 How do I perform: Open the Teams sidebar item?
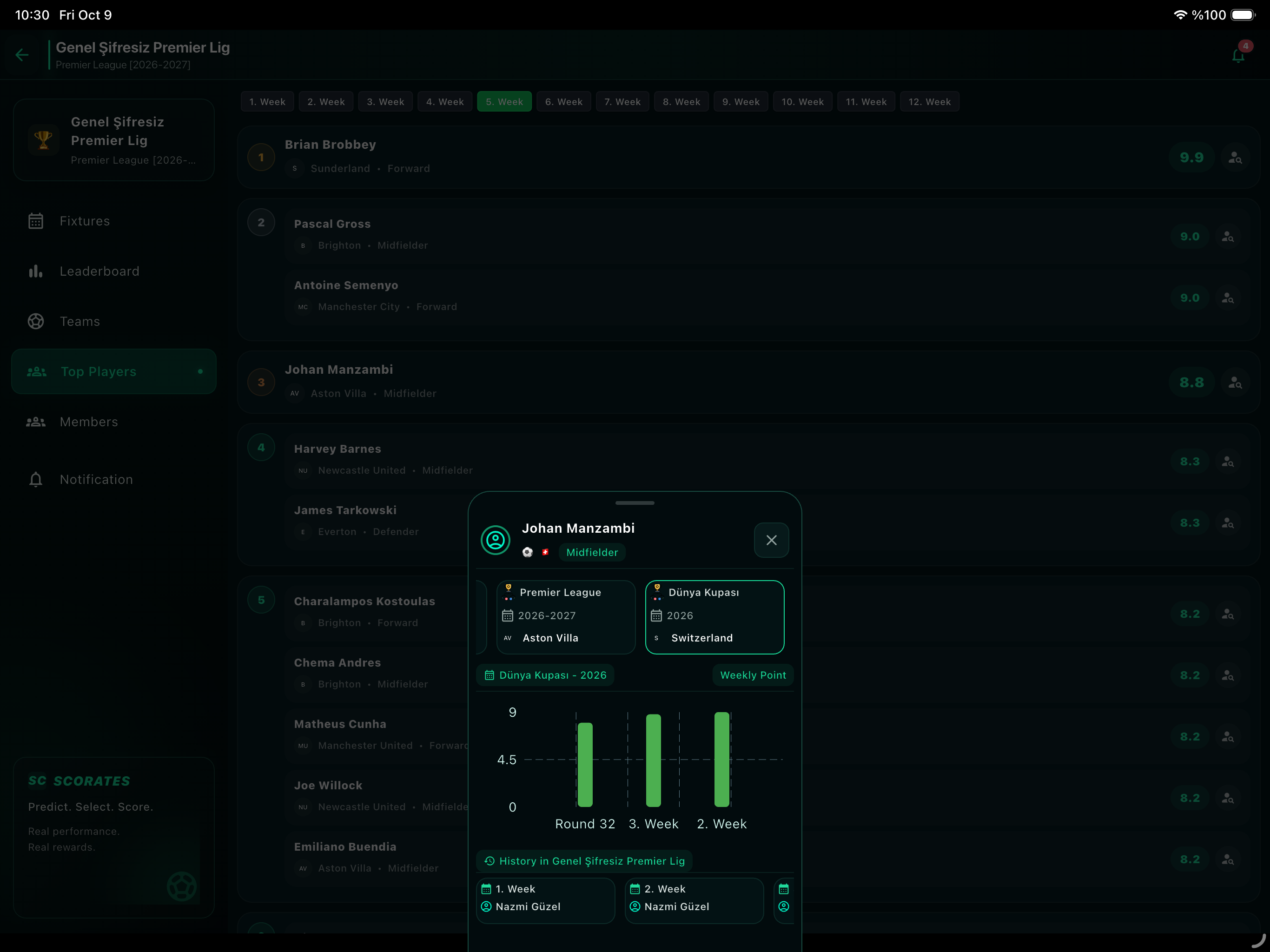point(114,322)
